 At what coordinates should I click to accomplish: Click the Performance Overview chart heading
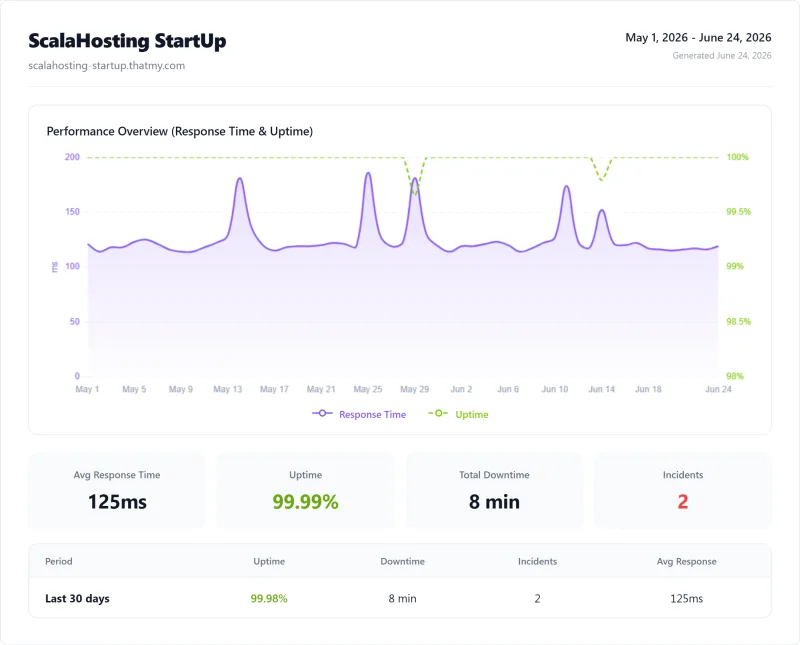(x=180, y=131)
